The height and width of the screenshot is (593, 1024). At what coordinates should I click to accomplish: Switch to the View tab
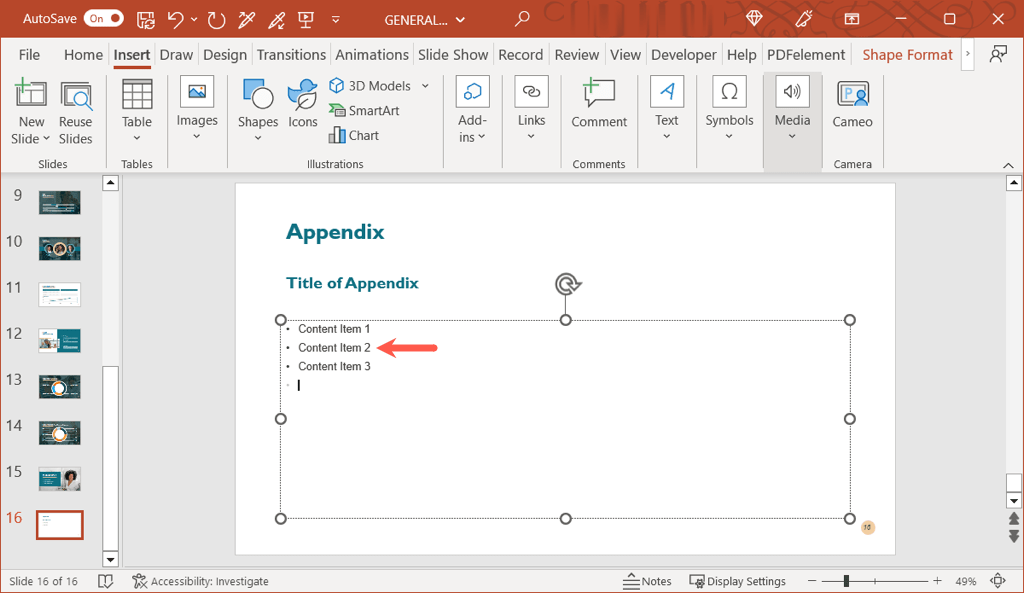click(626, 55)
